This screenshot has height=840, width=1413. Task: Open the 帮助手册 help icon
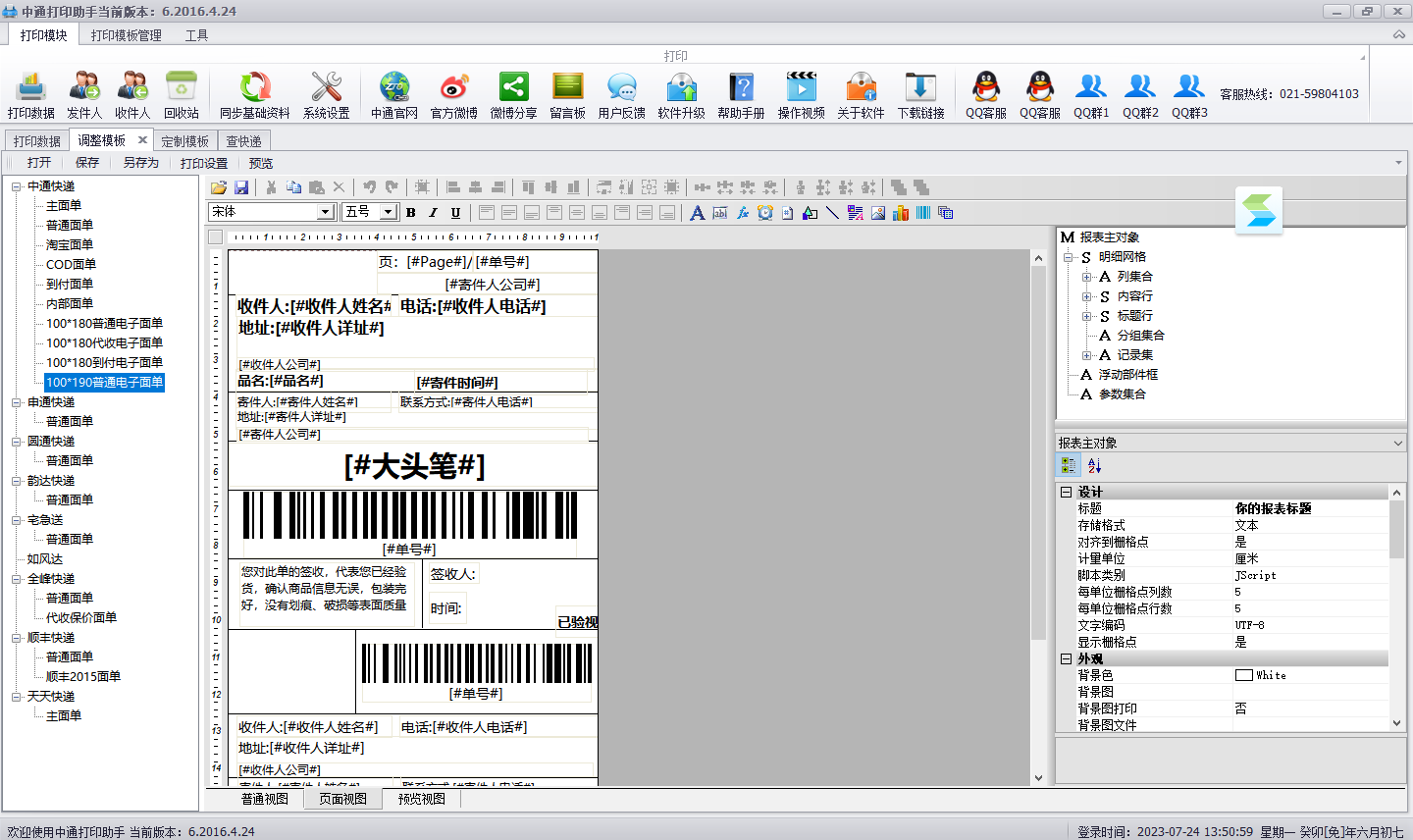point(741,86)
